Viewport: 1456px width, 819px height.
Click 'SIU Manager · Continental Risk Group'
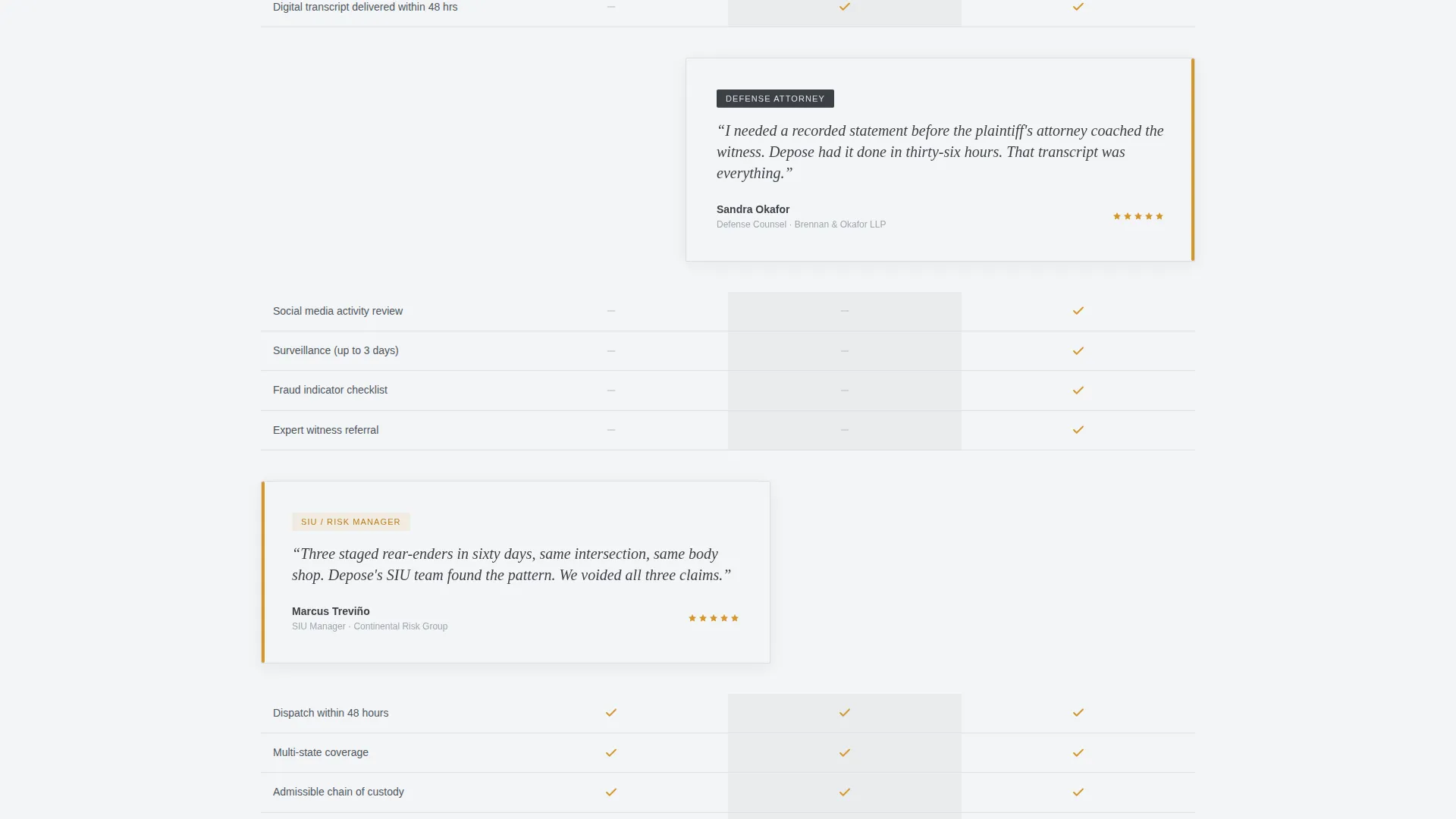point(369,626)
